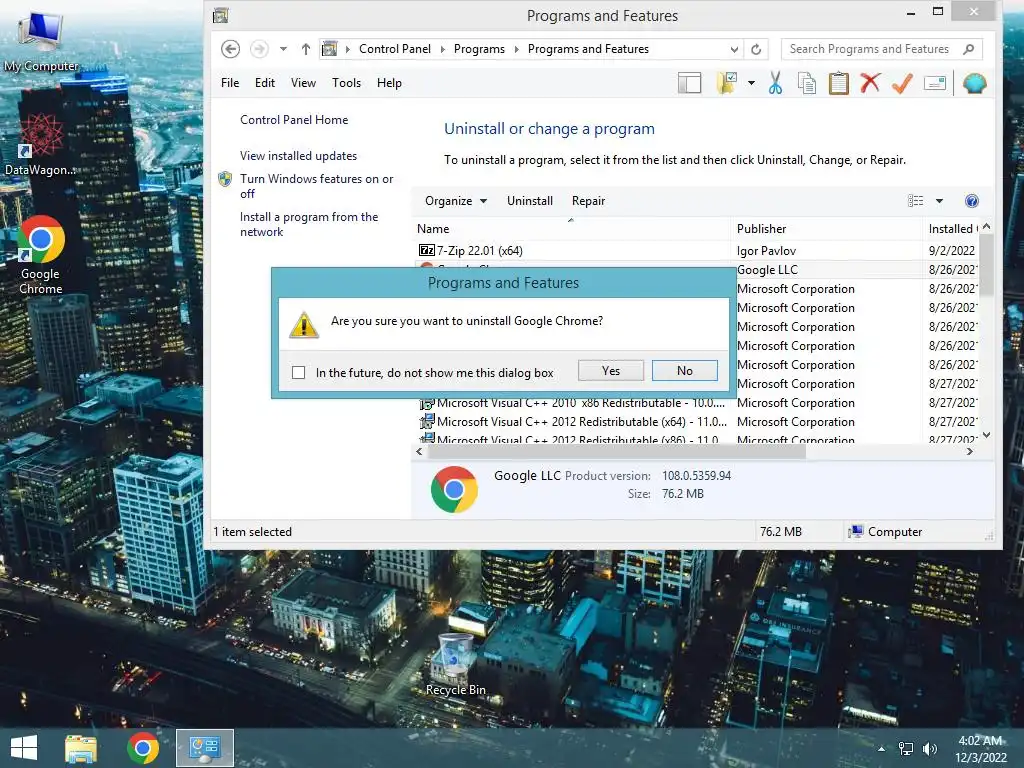Click the Cut scissors toolbar icon

[x=775, y=83]
